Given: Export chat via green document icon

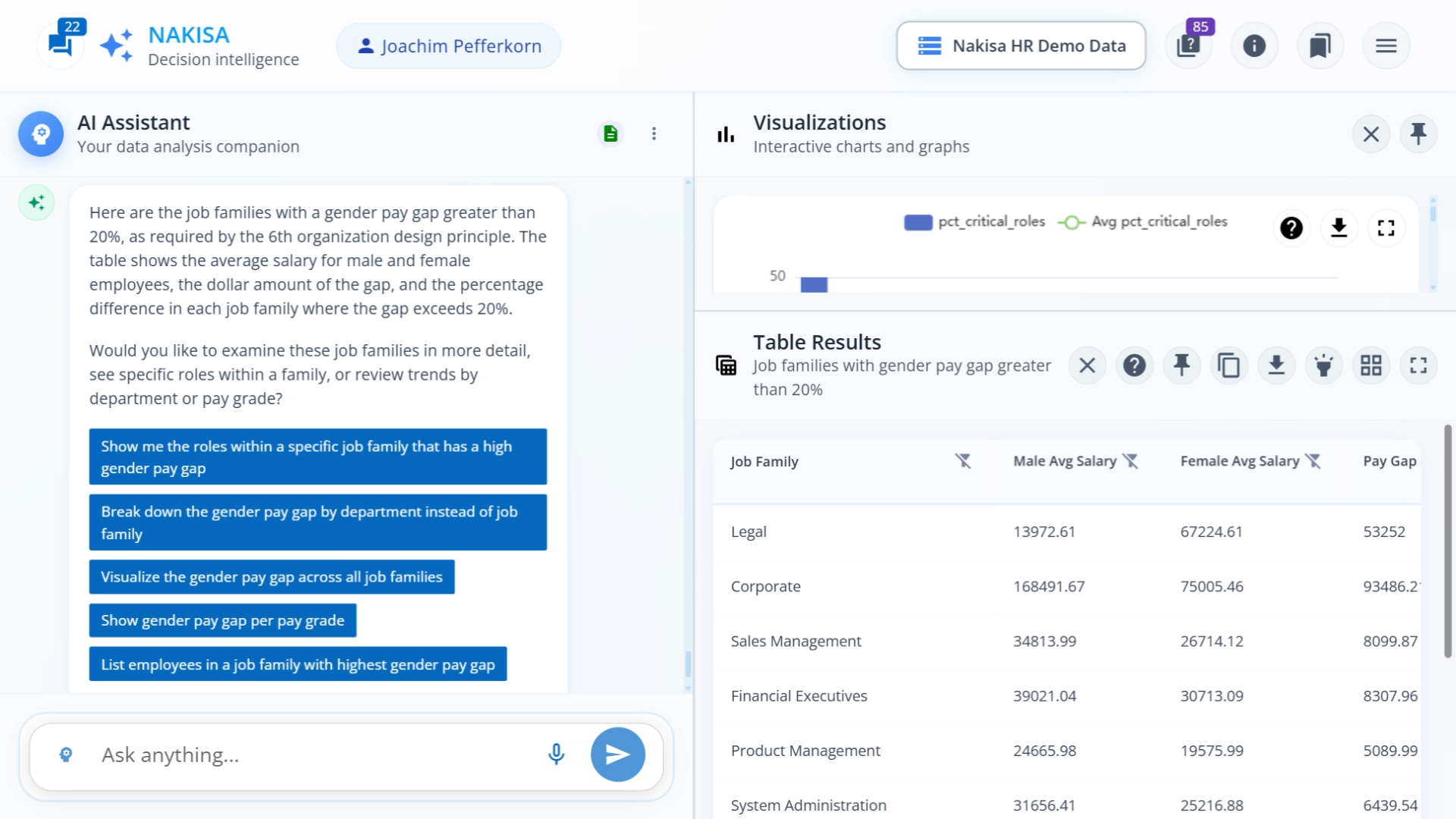Looking at the screenshot, I should pyautogui.click(x=610, y=133).
